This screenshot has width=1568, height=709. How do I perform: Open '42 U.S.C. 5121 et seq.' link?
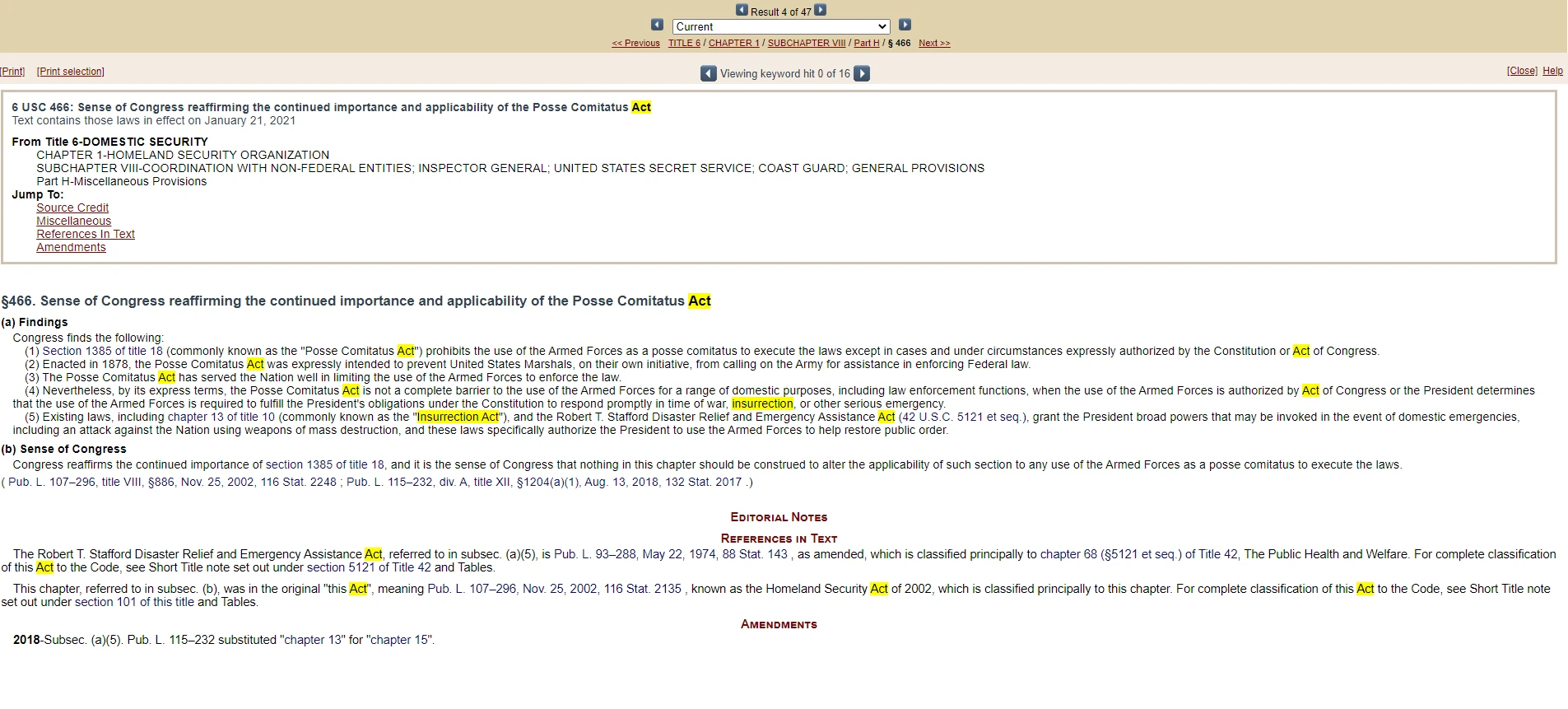tap(961, 417)
